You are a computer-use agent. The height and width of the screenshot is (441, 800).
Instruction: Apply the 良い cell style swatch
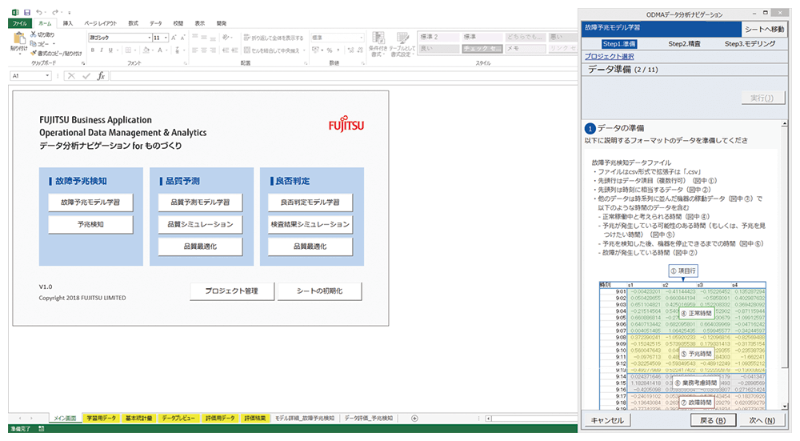tap(439, 48)
